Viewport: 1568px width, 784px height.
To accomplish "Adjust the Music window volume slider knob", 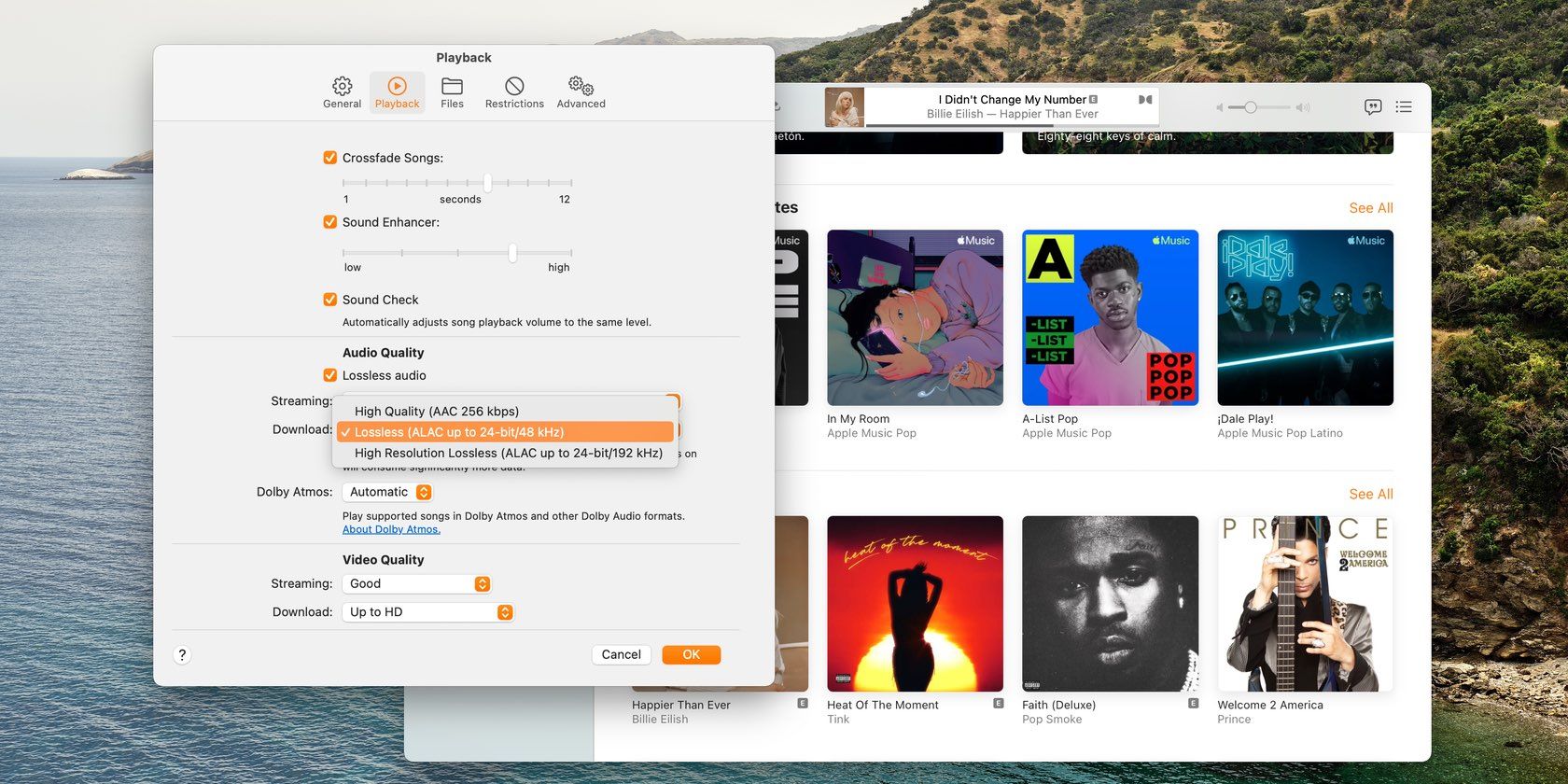I will (x=1251, y=107).
